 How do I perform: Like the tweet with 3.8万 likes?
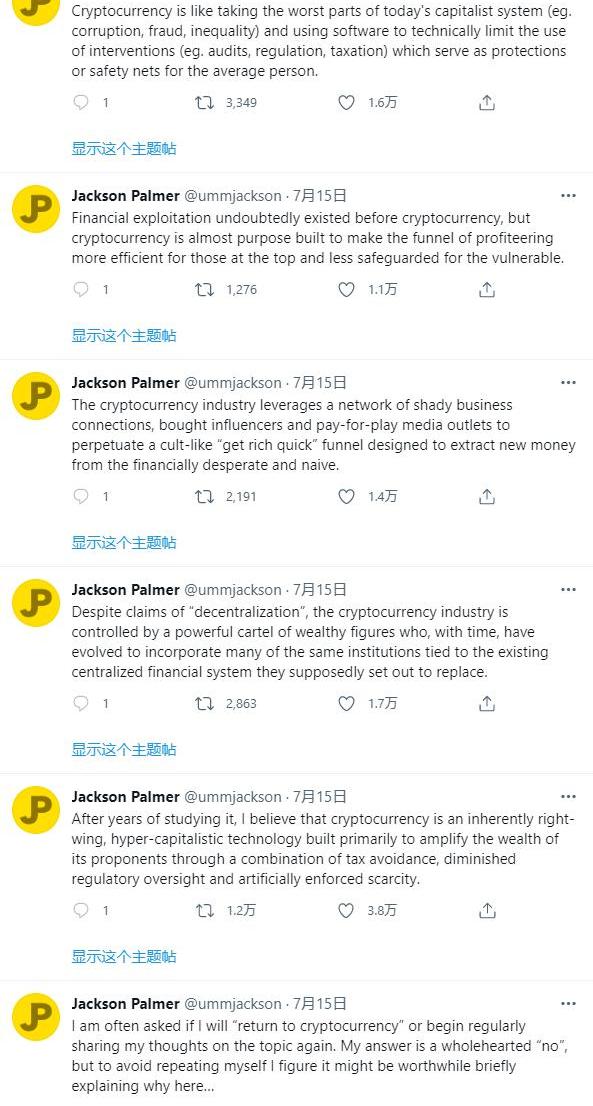[346, 911]
